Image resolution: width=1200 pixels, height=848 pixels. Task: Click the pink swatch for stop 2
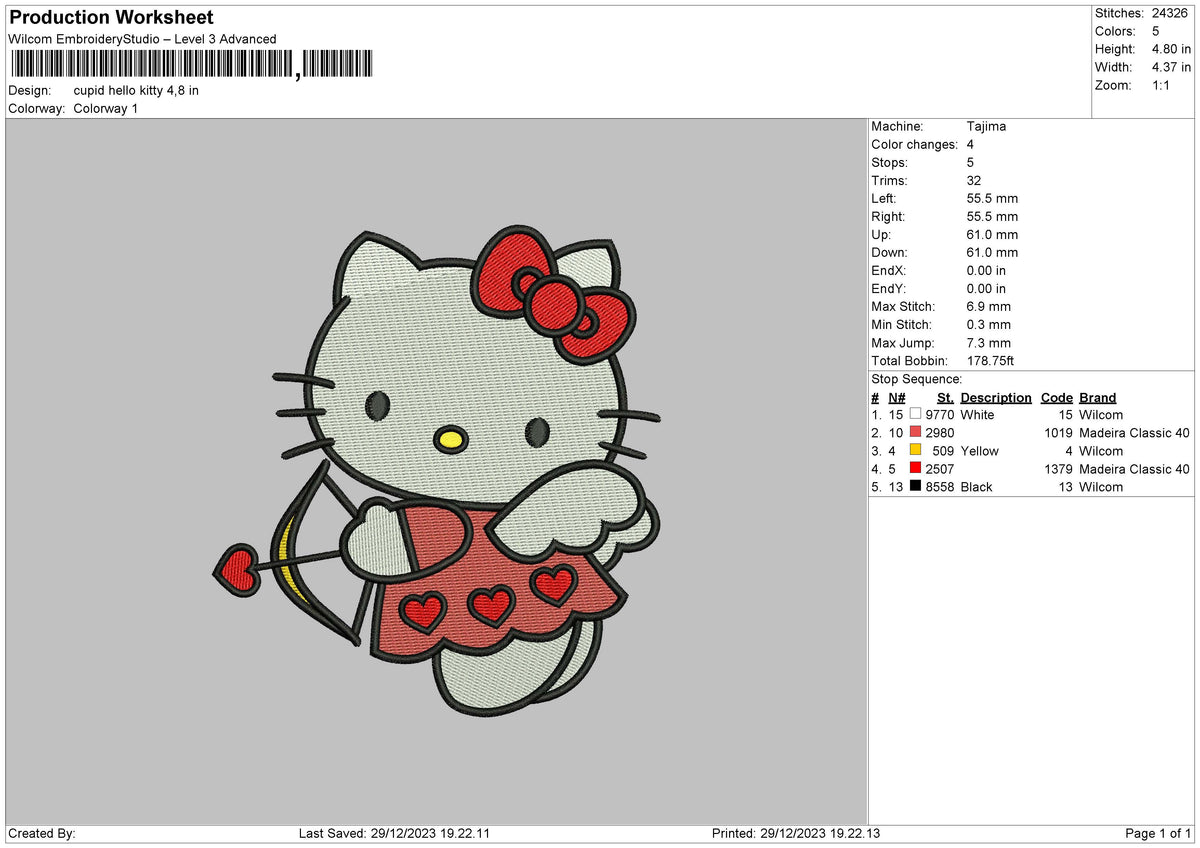click(x=915, y=432)
